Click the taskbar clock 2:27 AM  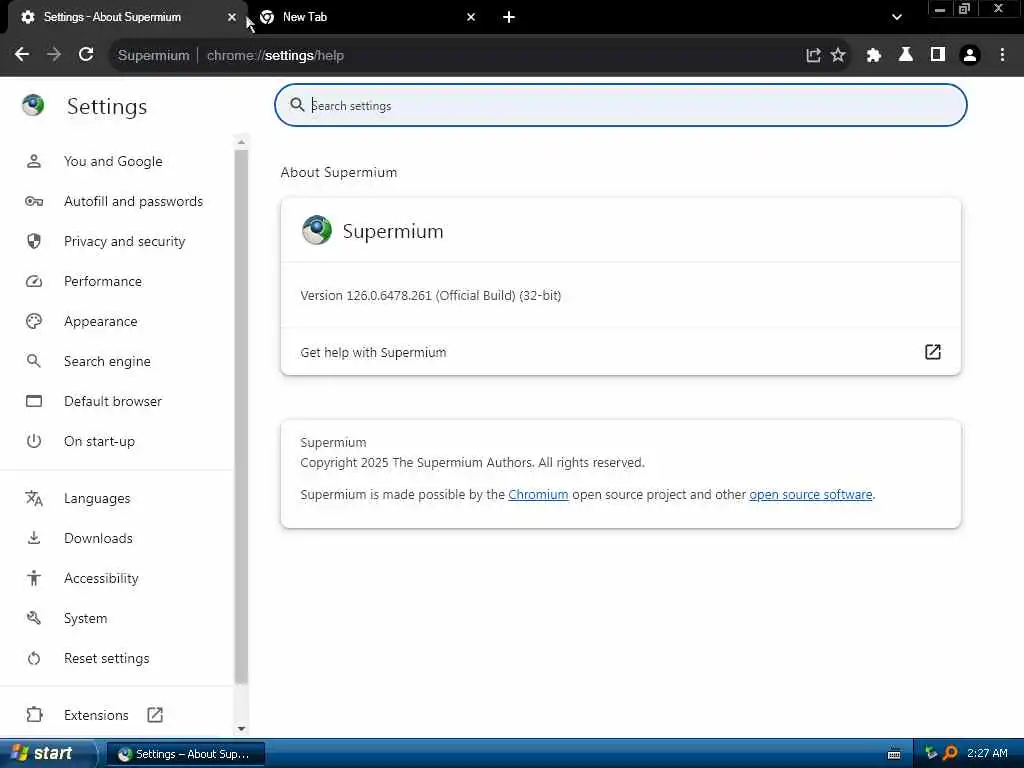pos(987,753)
